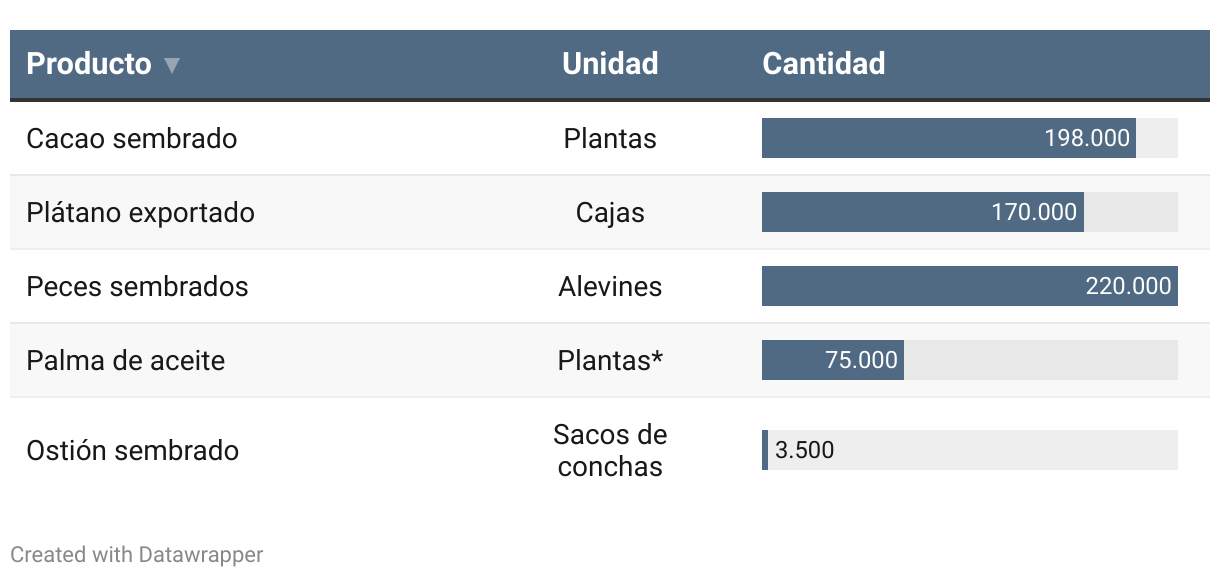This screenshot has height=578, width=1220.
Task: Click the 3.500 quantity value
Action: [x=804, y=450]
